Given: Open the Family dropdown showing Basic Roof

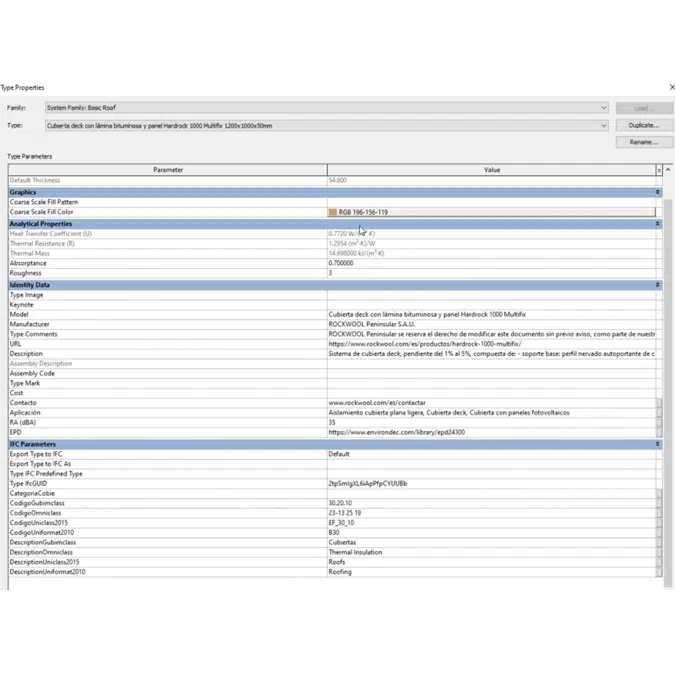Looking at the screenshot, I should tap(326, 108).
